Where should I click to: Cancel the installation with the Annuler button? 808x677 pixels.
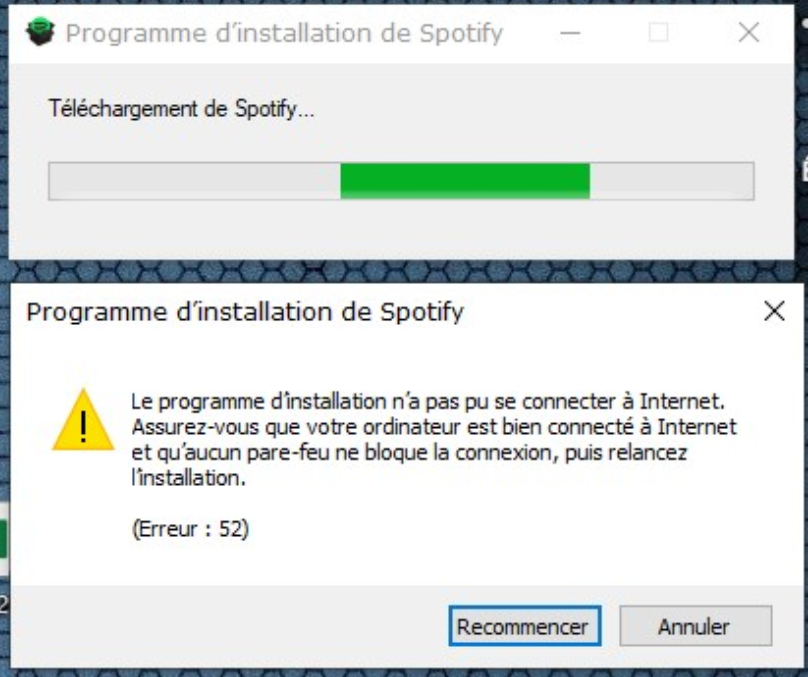click(695, 626)
